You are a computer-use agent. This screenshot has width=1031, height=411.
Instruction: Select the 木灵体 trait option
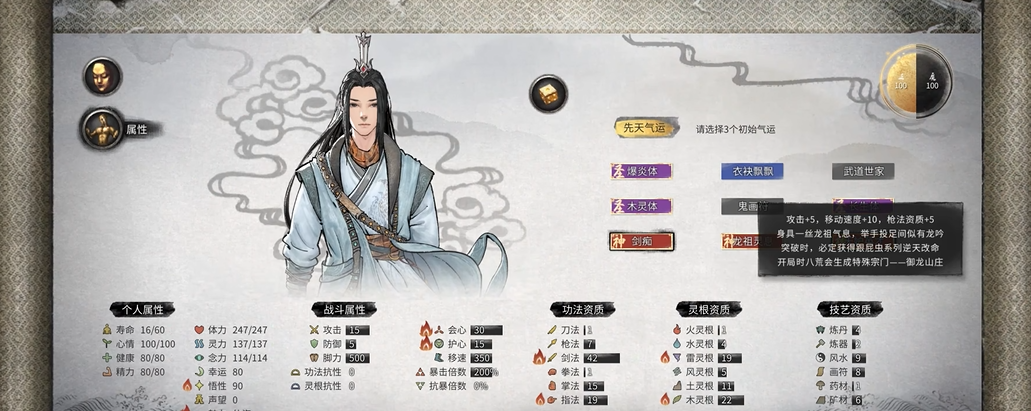click(641, 206)
